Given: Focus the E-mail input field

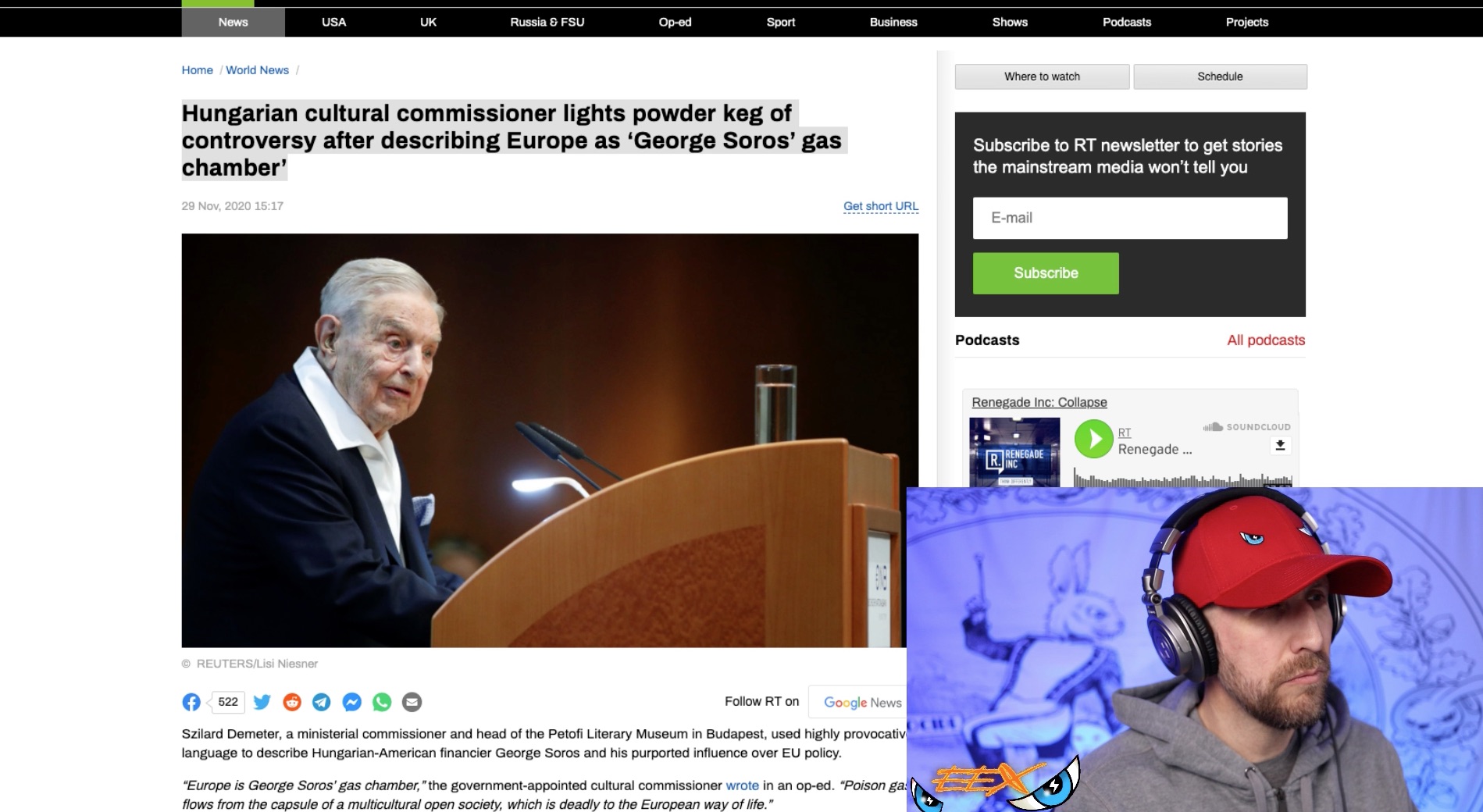Looking at the screenshot, I should point(1130,218).
